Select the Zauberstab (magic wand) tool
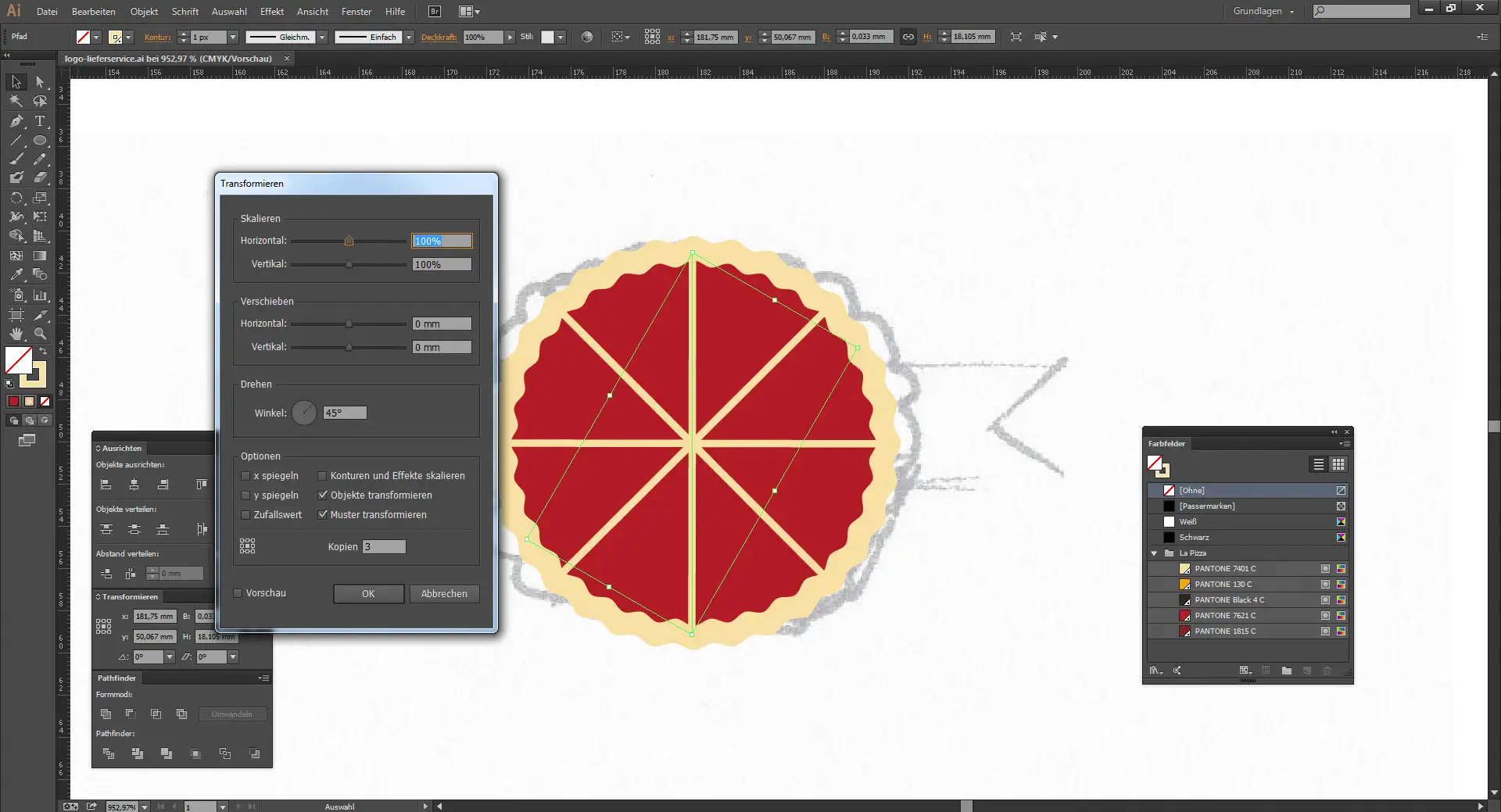This screenshot has height=812, width=1501. click(x=16, y=101)
